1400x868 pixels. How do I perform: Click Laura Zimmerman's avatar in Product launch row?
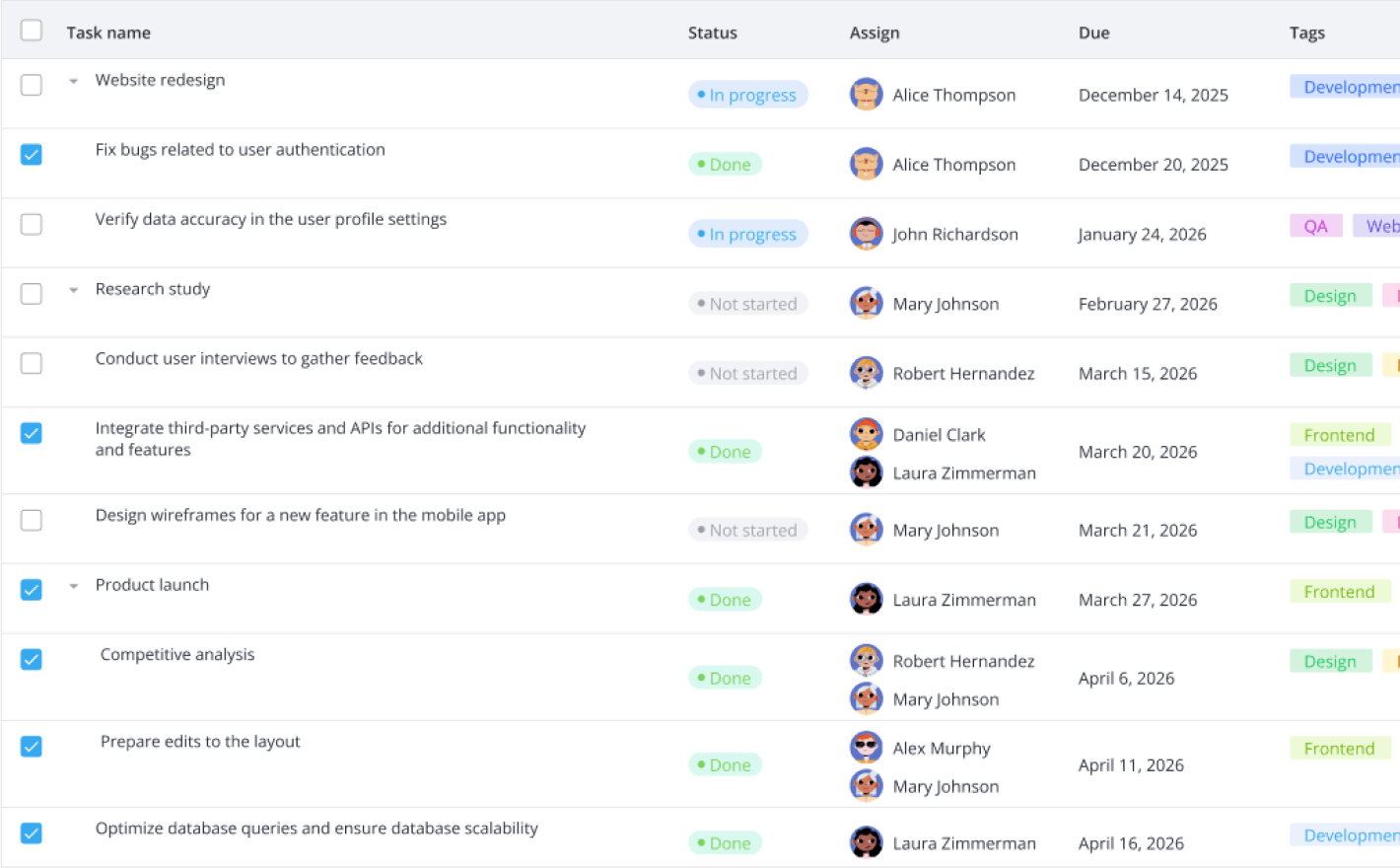(x=866, y=599)
